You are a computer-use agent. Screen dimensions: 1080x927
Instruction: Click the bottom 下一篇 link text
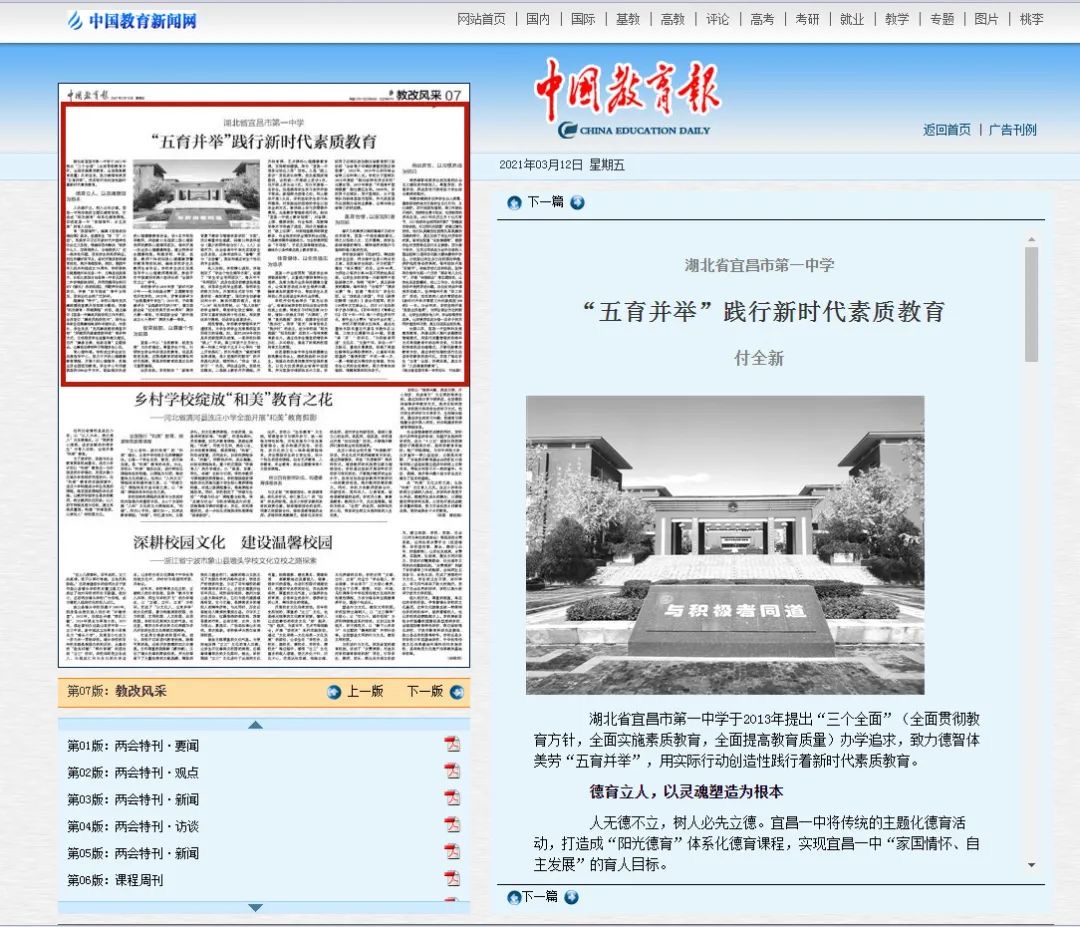coord(540,896)
